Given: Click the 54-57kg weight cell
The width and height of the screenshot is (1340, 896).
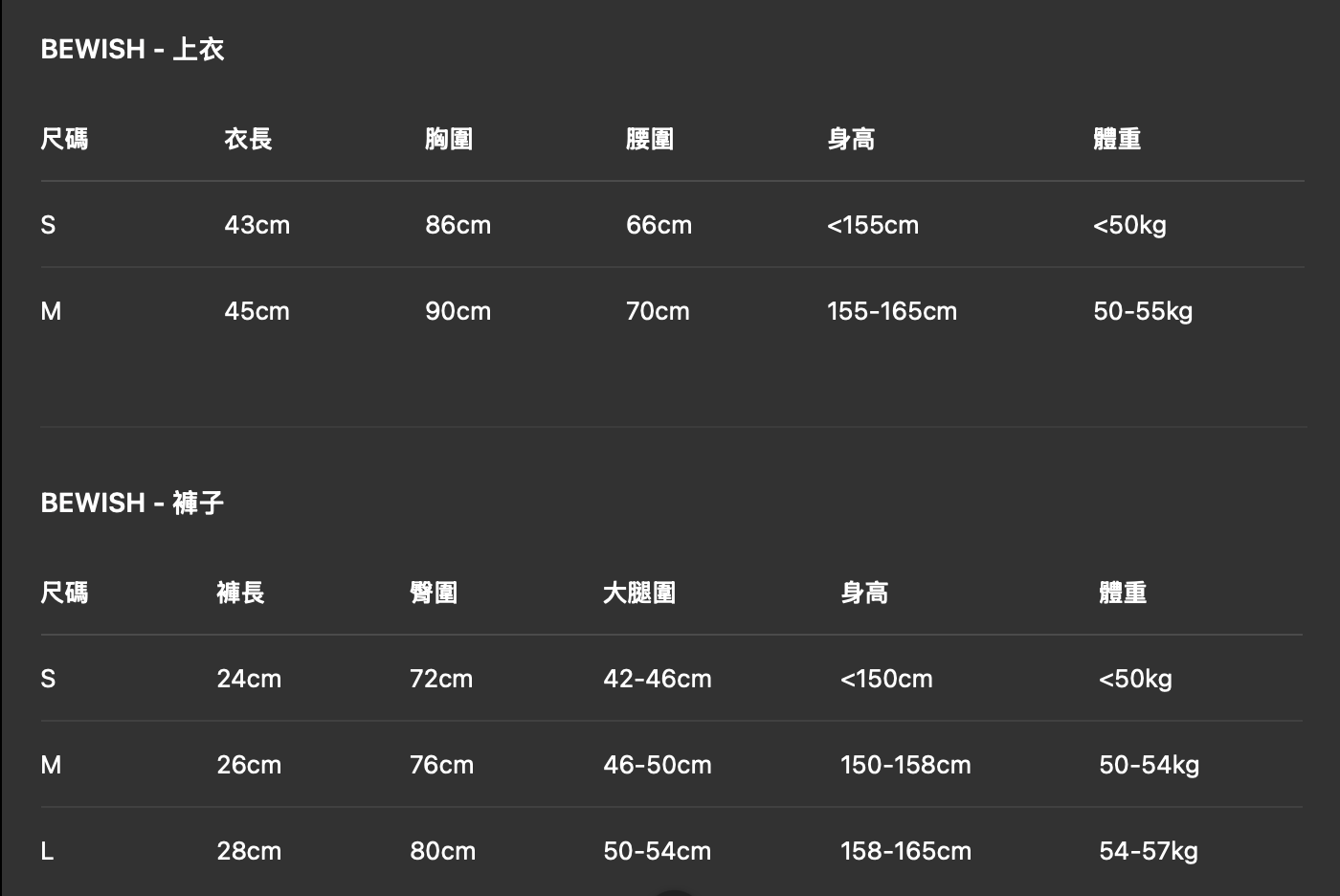Looking at the screenshot, I should [1149, 851].
